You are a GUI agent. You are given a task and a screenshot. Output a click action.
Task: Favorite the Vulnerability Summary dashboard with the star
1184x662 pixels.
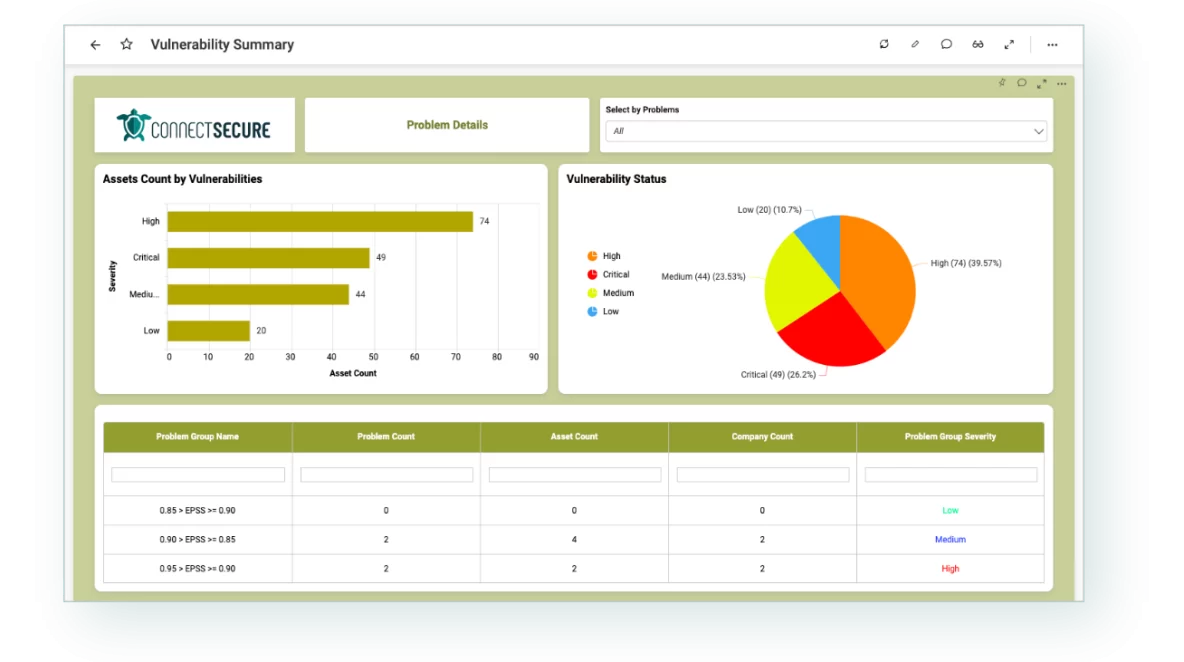click(x=126, y=45)
